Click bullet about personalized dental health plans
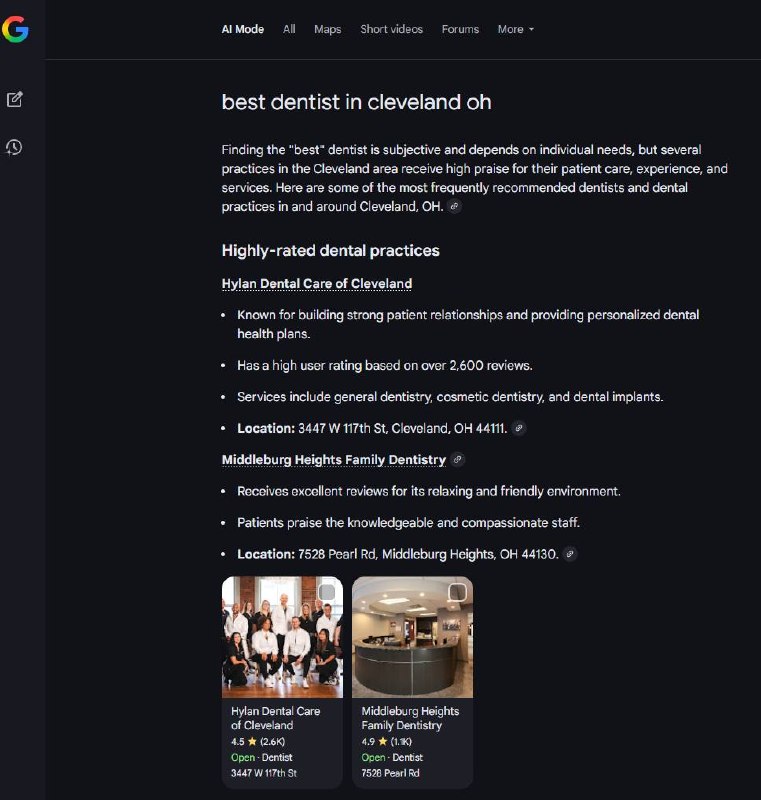 coord(468,324)
